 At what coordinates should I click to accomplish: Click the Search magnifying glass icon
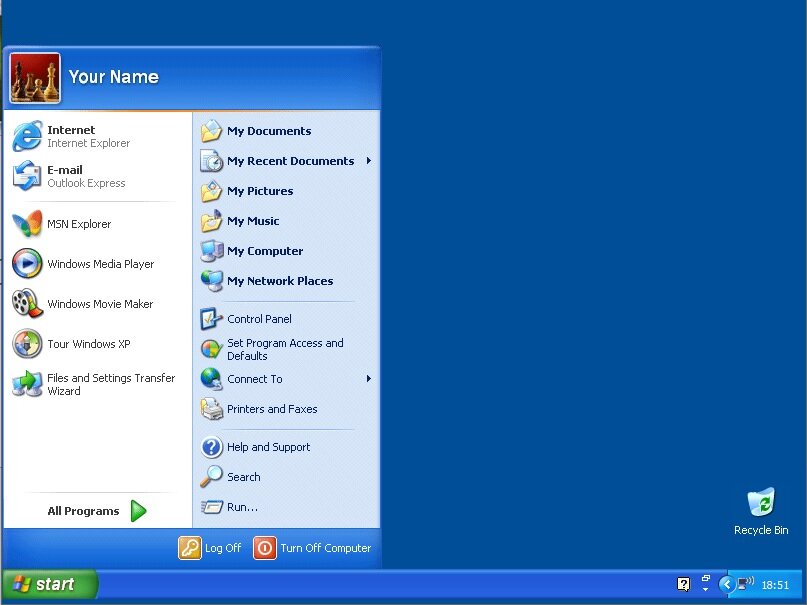click(x=212, y=477)
